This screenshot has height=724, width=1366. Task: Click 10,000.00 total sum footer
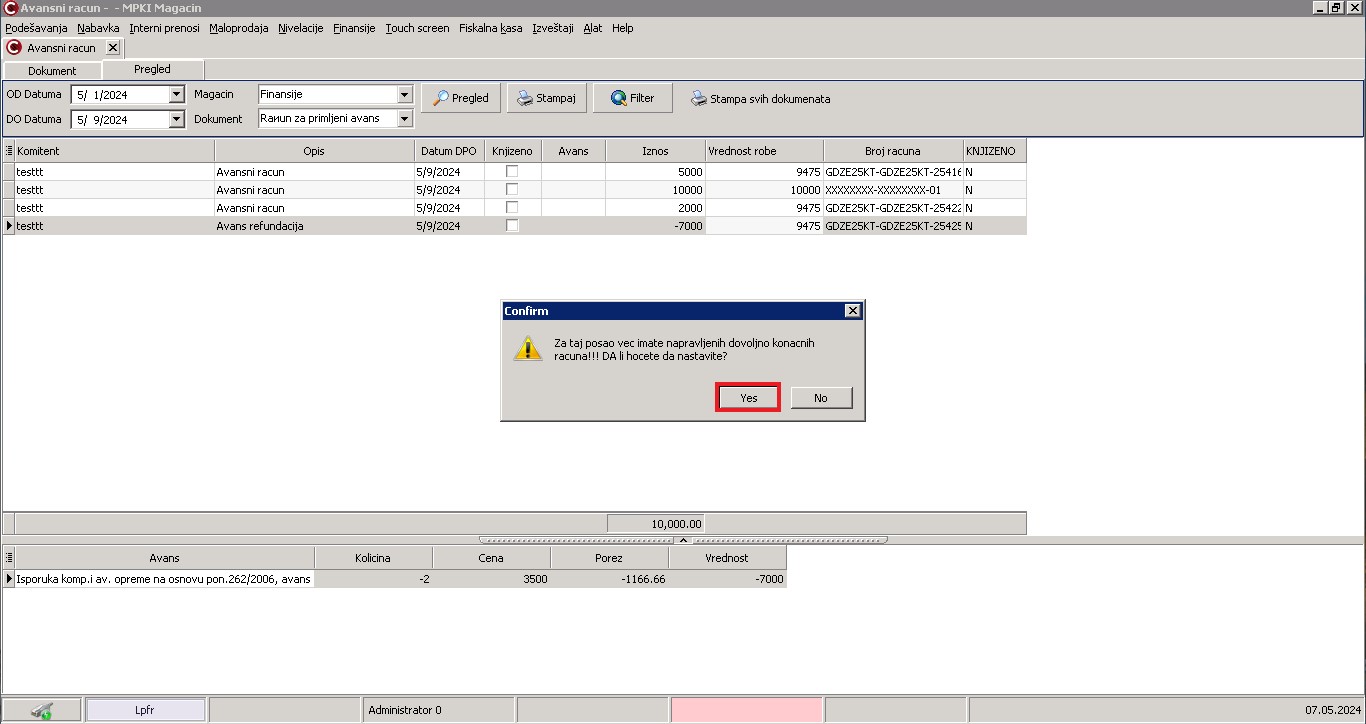656,523
